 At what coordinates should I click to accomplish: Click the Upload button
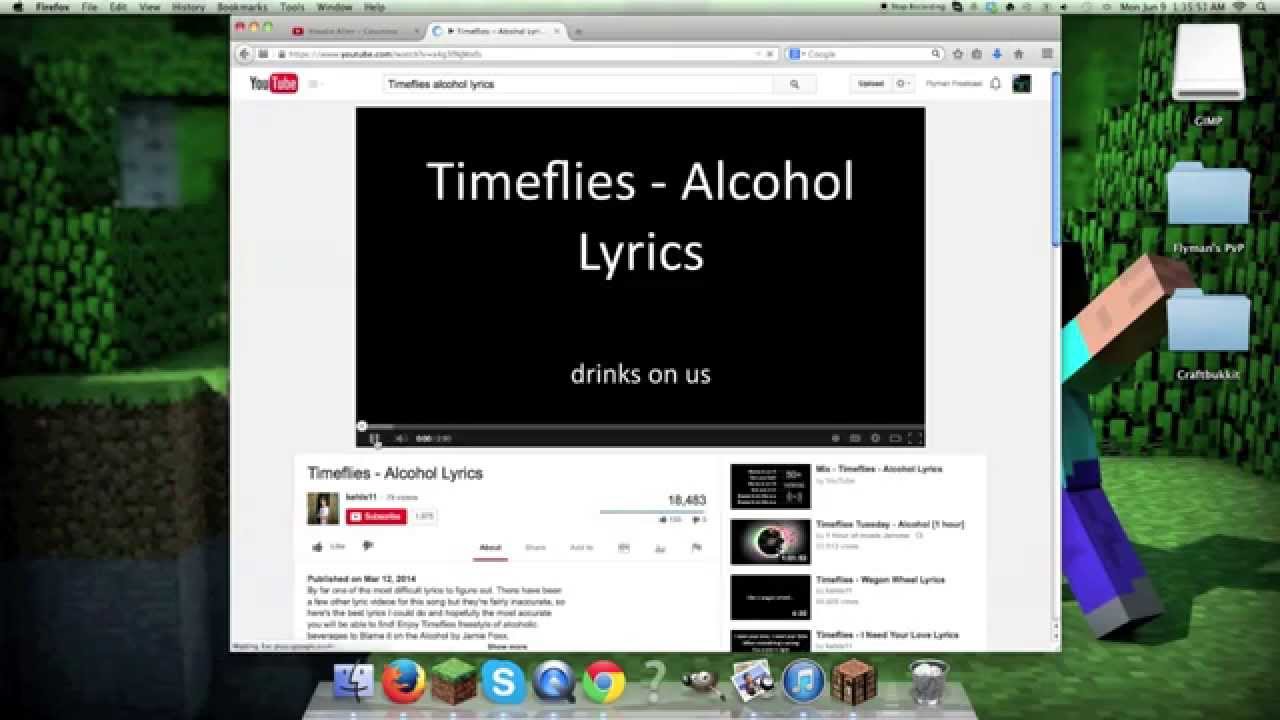pos(870,84)
